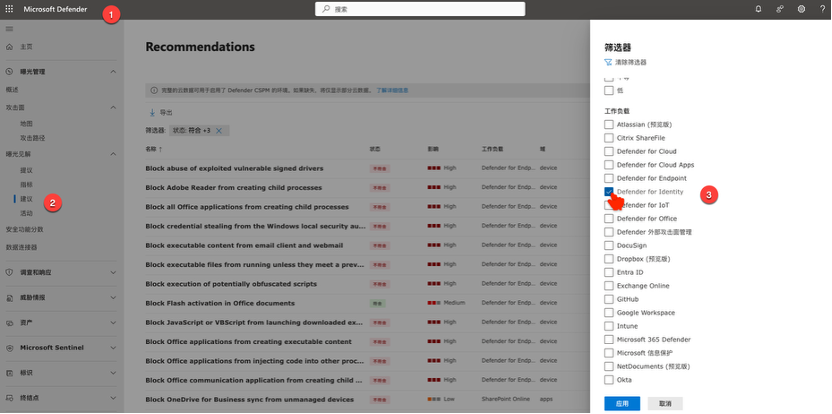Remove the 状态 filter chip with X
This screenshot has width=832, height=414.
tap(219, 131)
